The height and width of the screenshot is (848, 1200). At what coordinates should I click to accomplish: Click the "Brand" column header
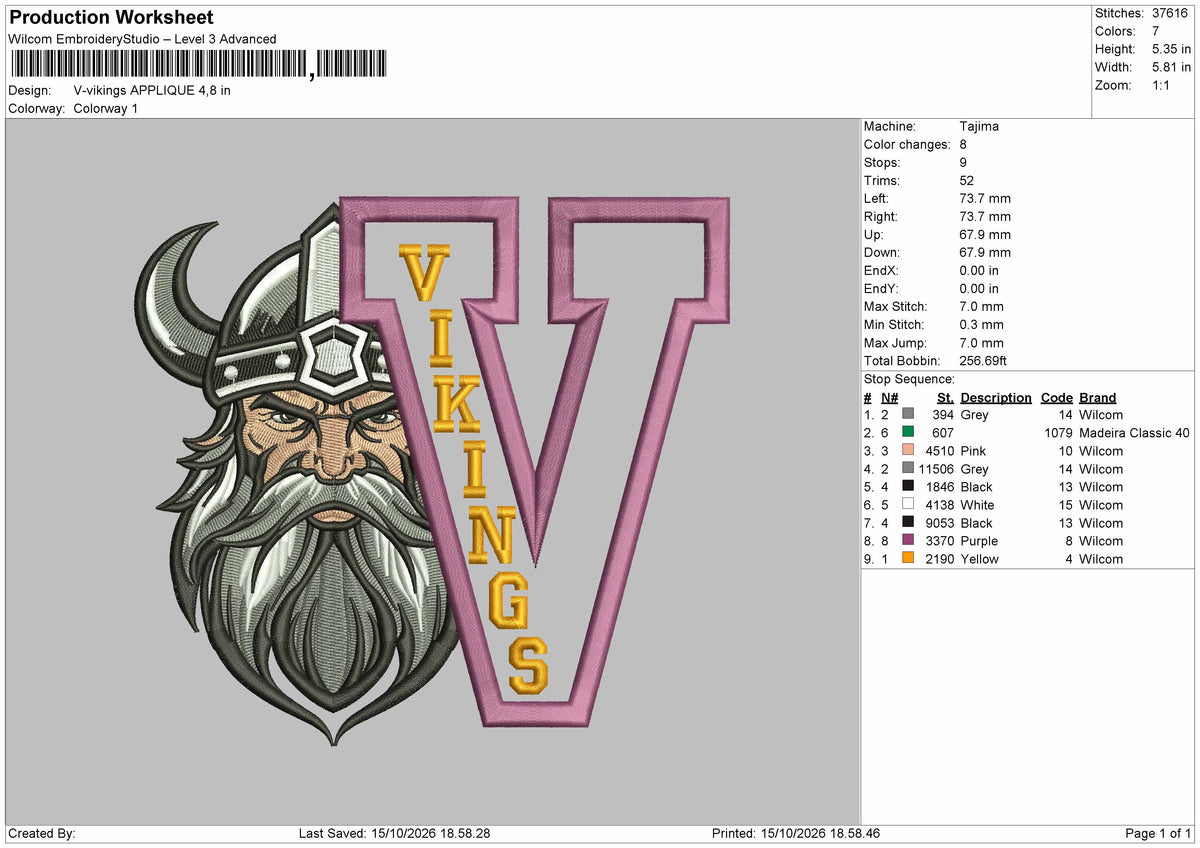click(x=1098, y=397)
